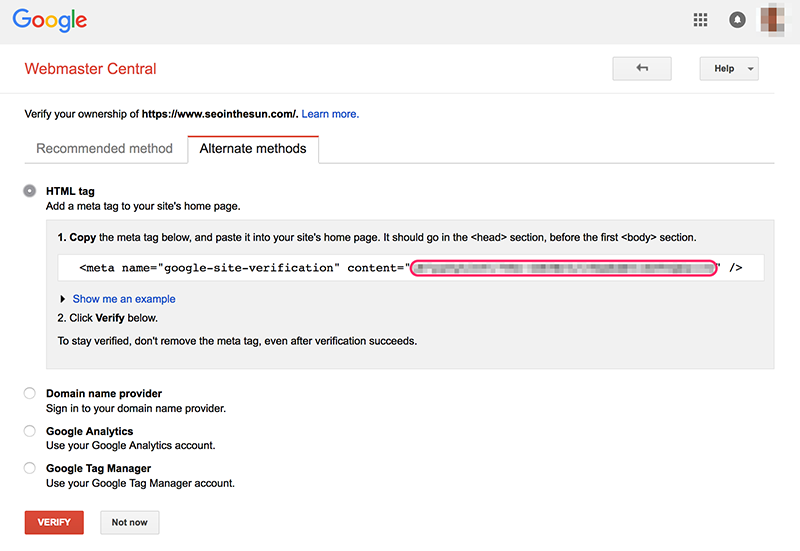Select the Alternate methods tab
Viewport: 800px width, 551px height.
click(253, 148)
